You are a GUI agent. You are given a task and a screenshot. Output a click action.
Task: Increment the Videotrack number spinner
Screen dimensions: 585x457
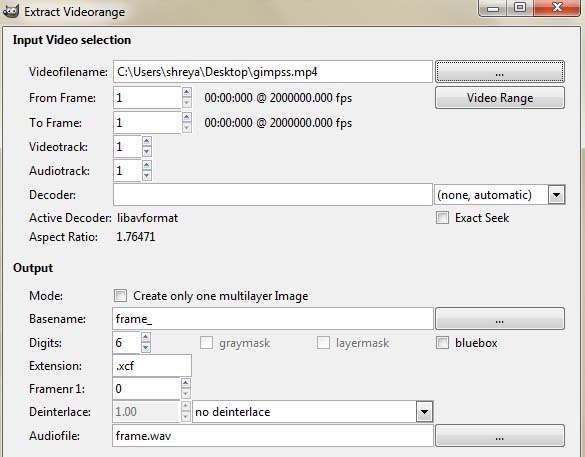[147, 141]
